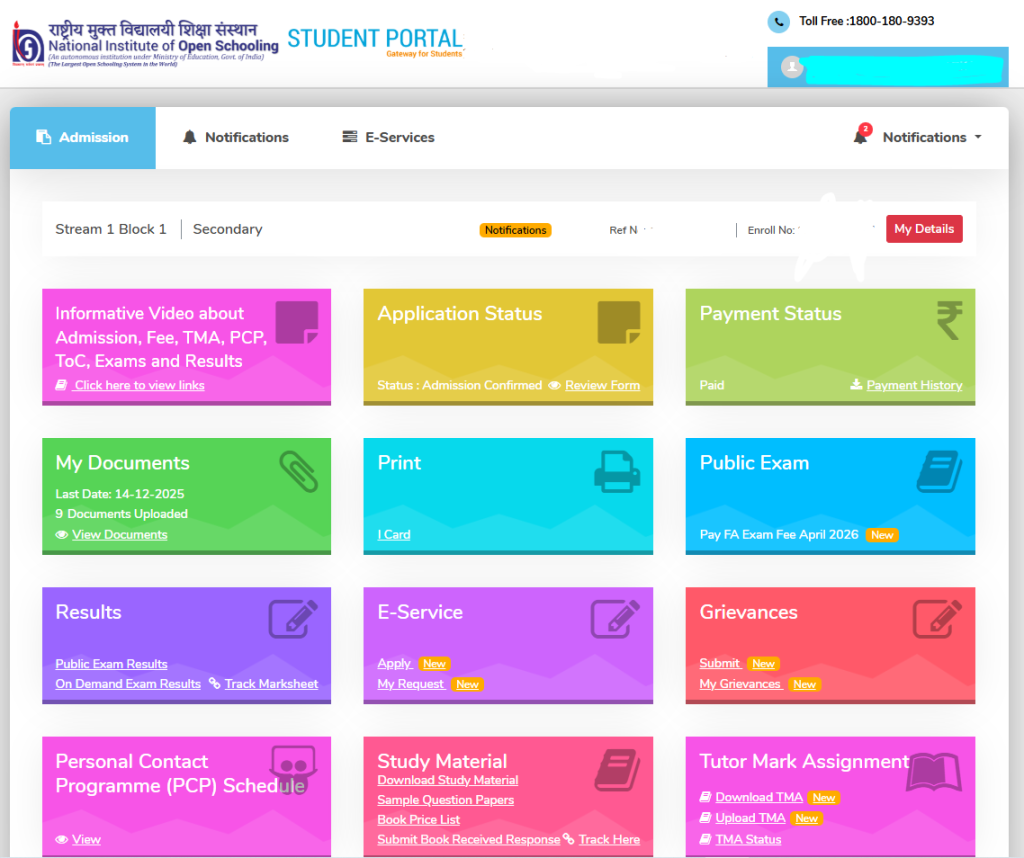Select the pencil icon on Results card
The height and width of the screenshot is (858, 1024).
293,618
